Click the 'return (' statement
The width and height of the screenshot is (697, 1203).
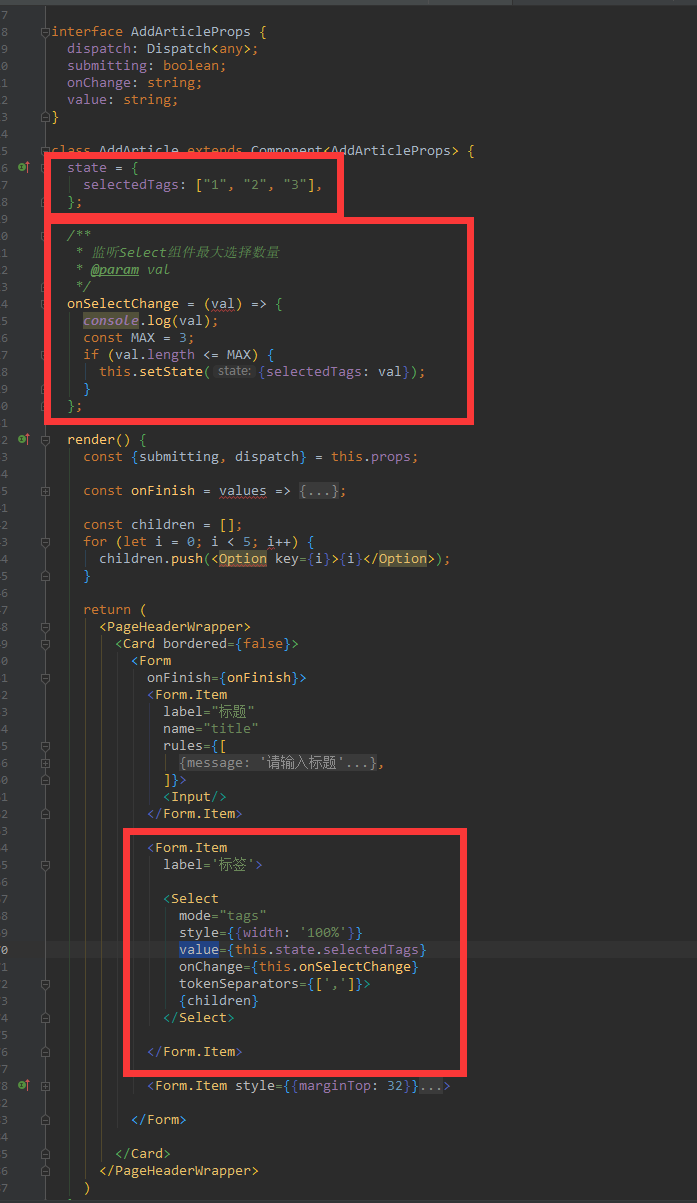[115, 609]
